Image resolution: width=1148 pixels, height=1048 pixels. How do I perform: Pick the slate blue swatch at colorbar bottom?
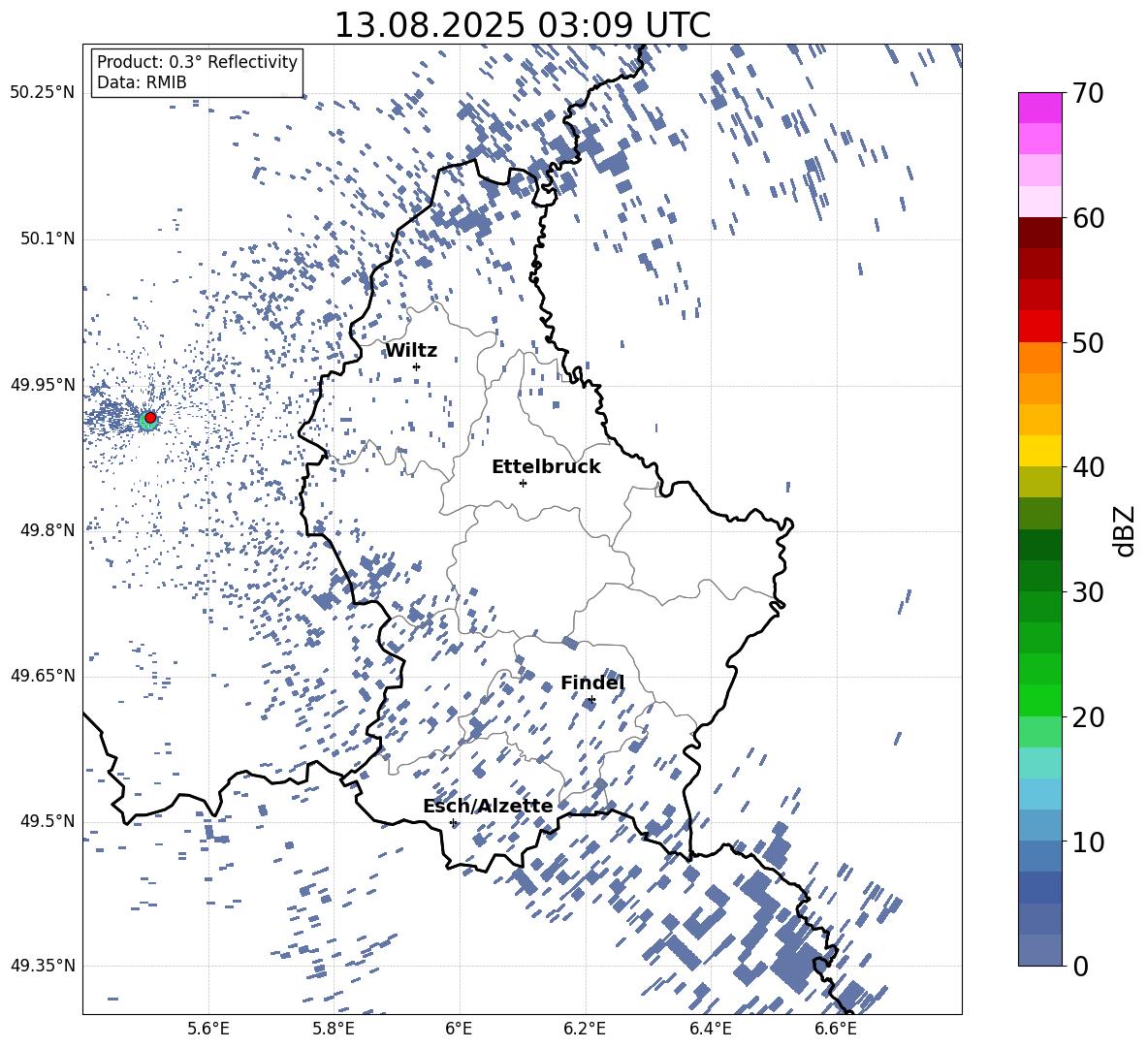[x=1040, y=950]
